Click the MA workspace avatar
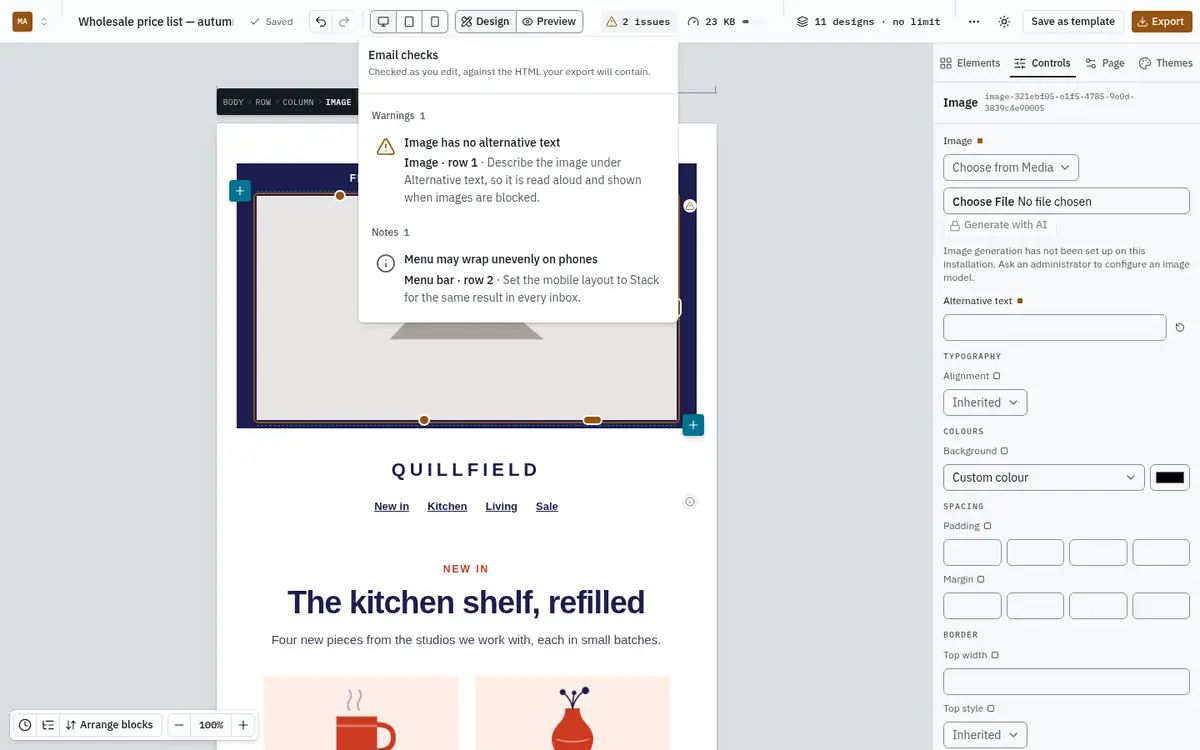 point(22,21)
